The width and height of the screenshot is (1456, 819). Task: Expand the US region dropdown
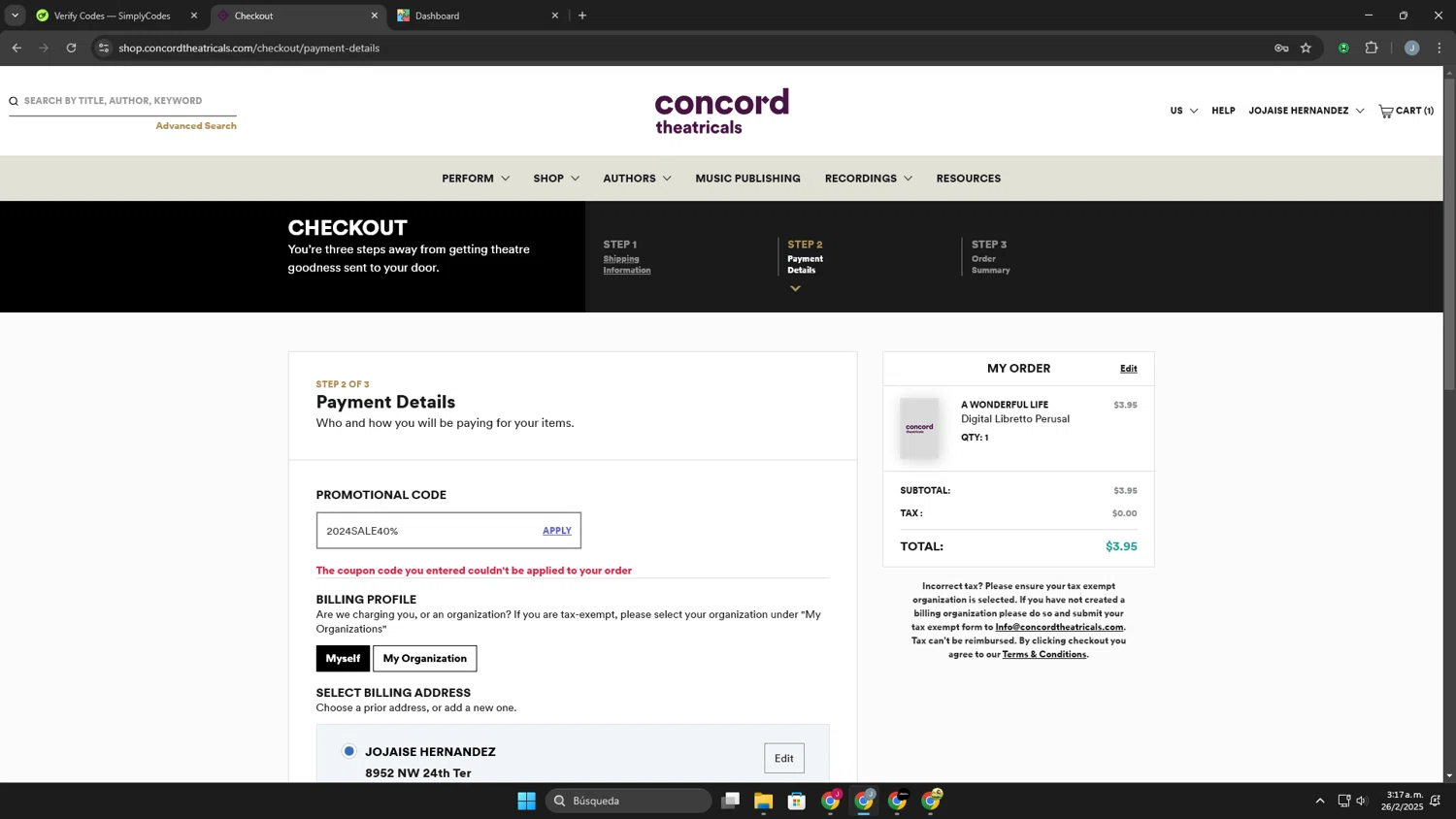coord(1183,111)
